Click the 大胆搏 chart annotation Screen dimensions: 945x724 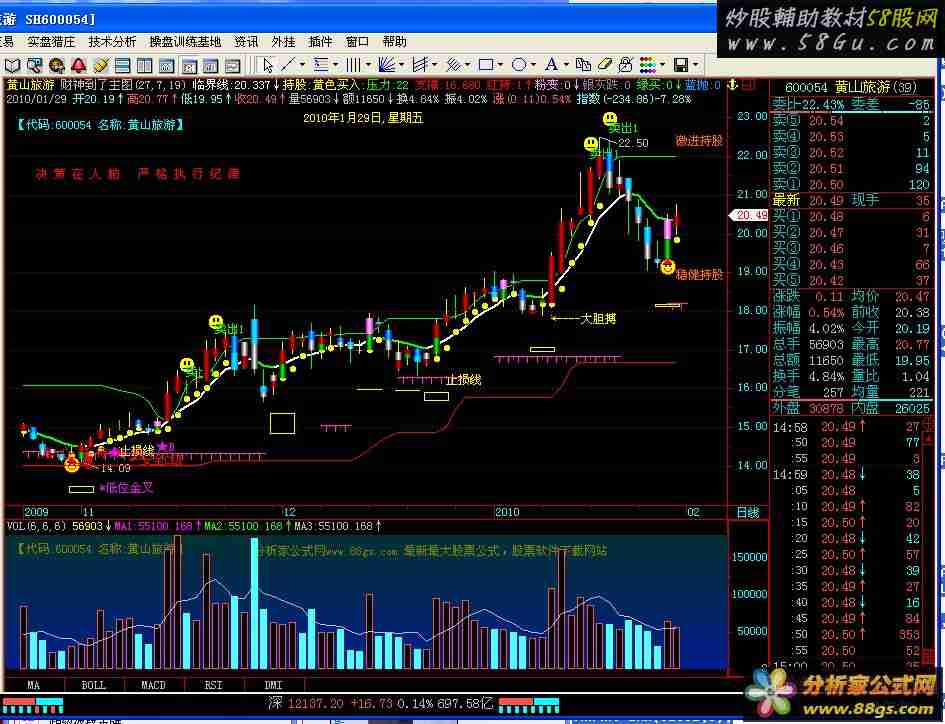point(598,318)
